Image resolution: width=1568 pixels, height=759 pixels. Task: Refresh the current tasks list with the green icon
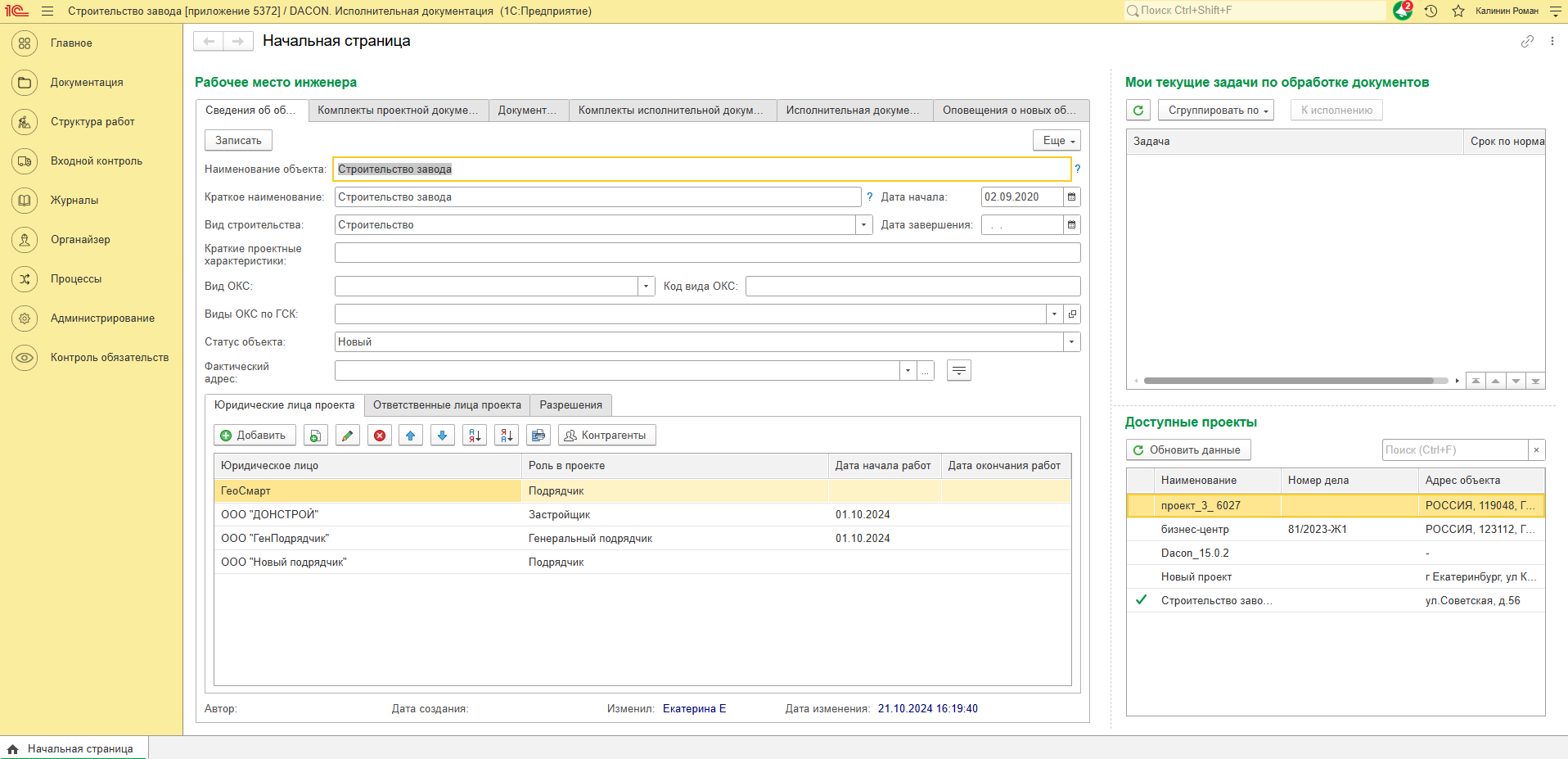click(x=1138, y=111)
